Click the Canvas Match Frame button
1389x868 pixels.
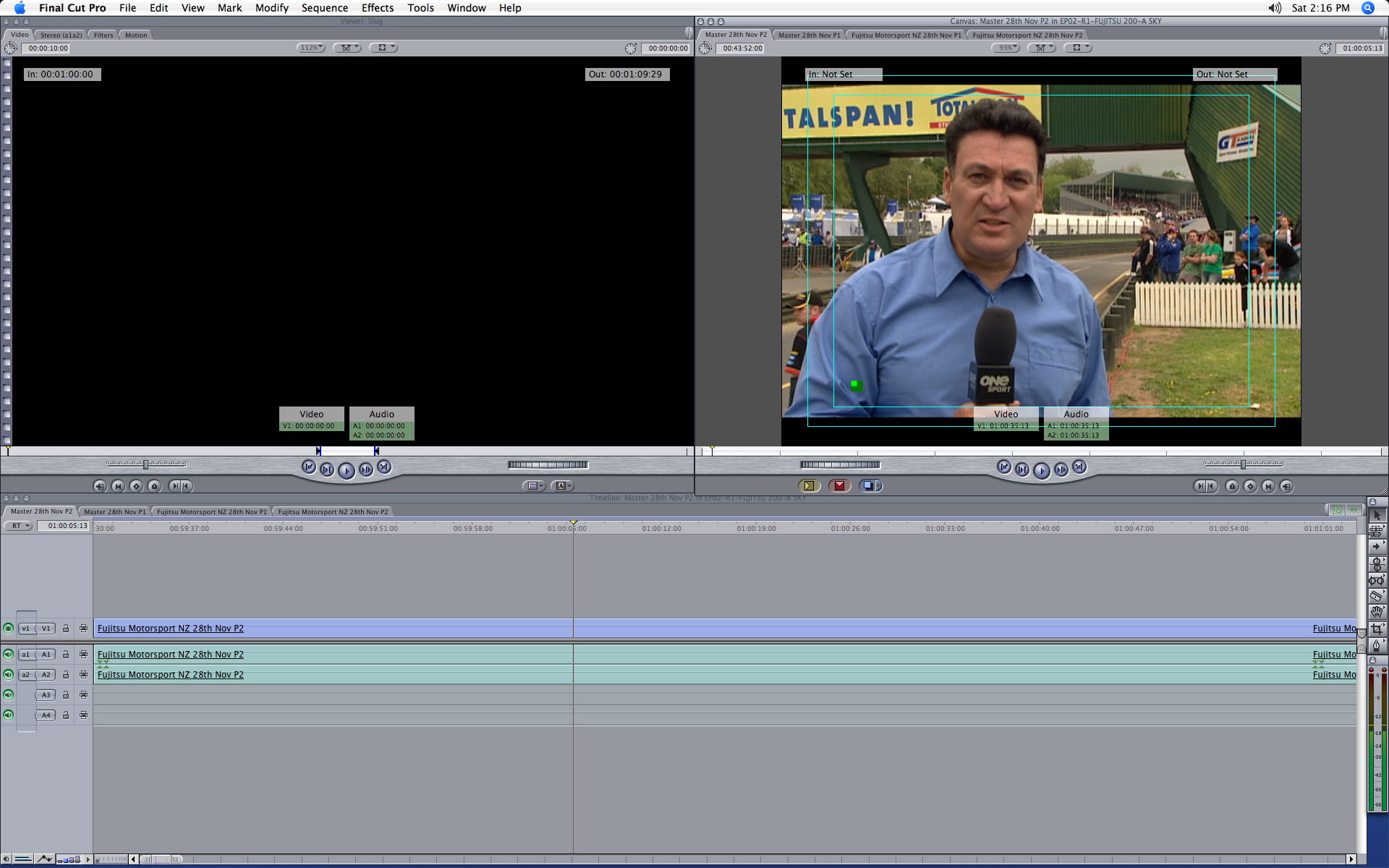pyautogui.click(x=1286, y=486)
